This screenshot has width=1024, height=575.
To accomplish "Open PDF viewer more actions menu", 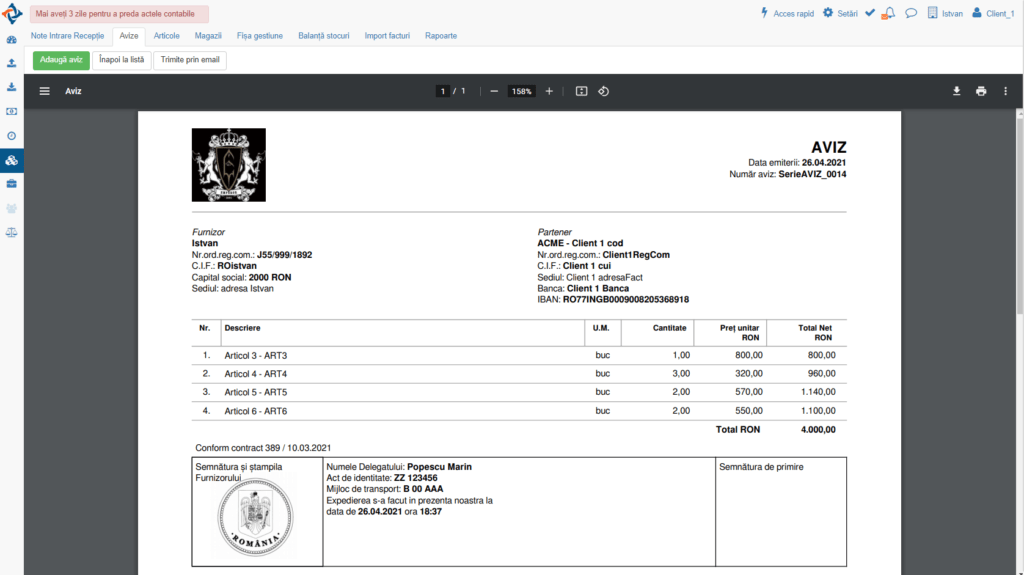I will (1005, 91).
